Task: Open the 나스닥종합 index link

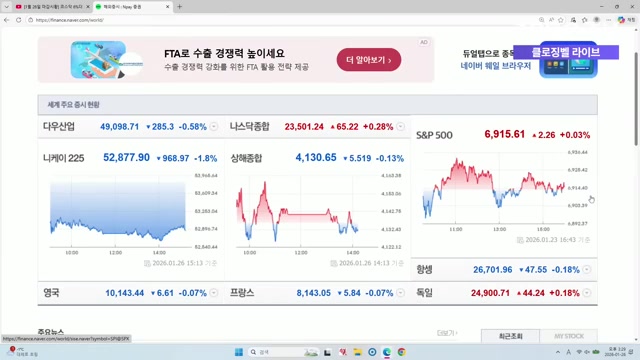Action: 249,127
